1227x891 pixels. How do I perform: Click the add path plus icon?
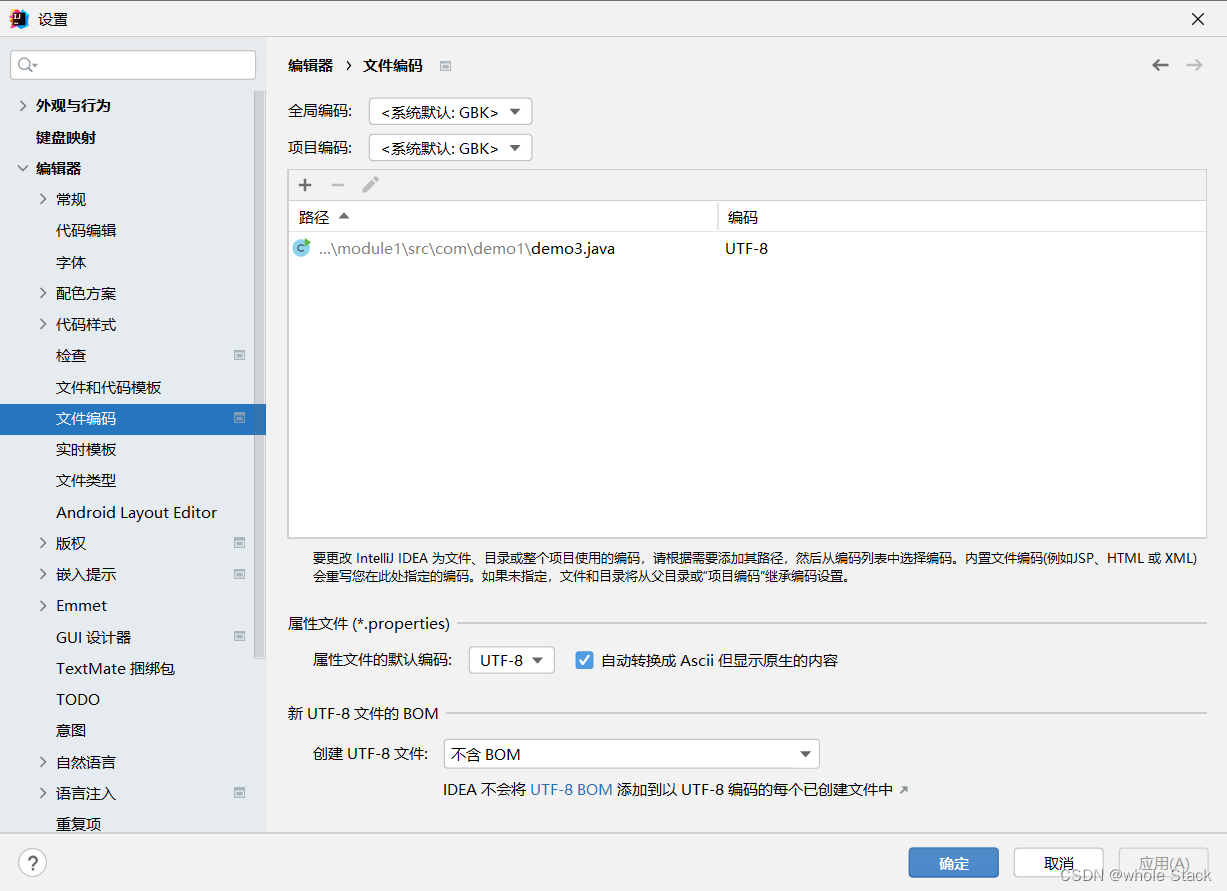(305, 185)
